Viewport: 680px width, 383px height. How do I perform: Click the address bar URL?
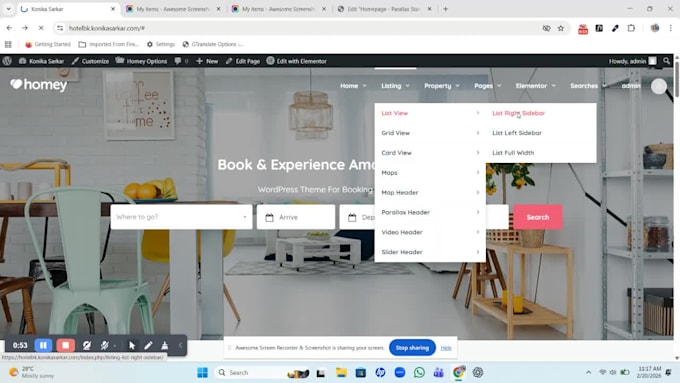click(x=107, y=28)
